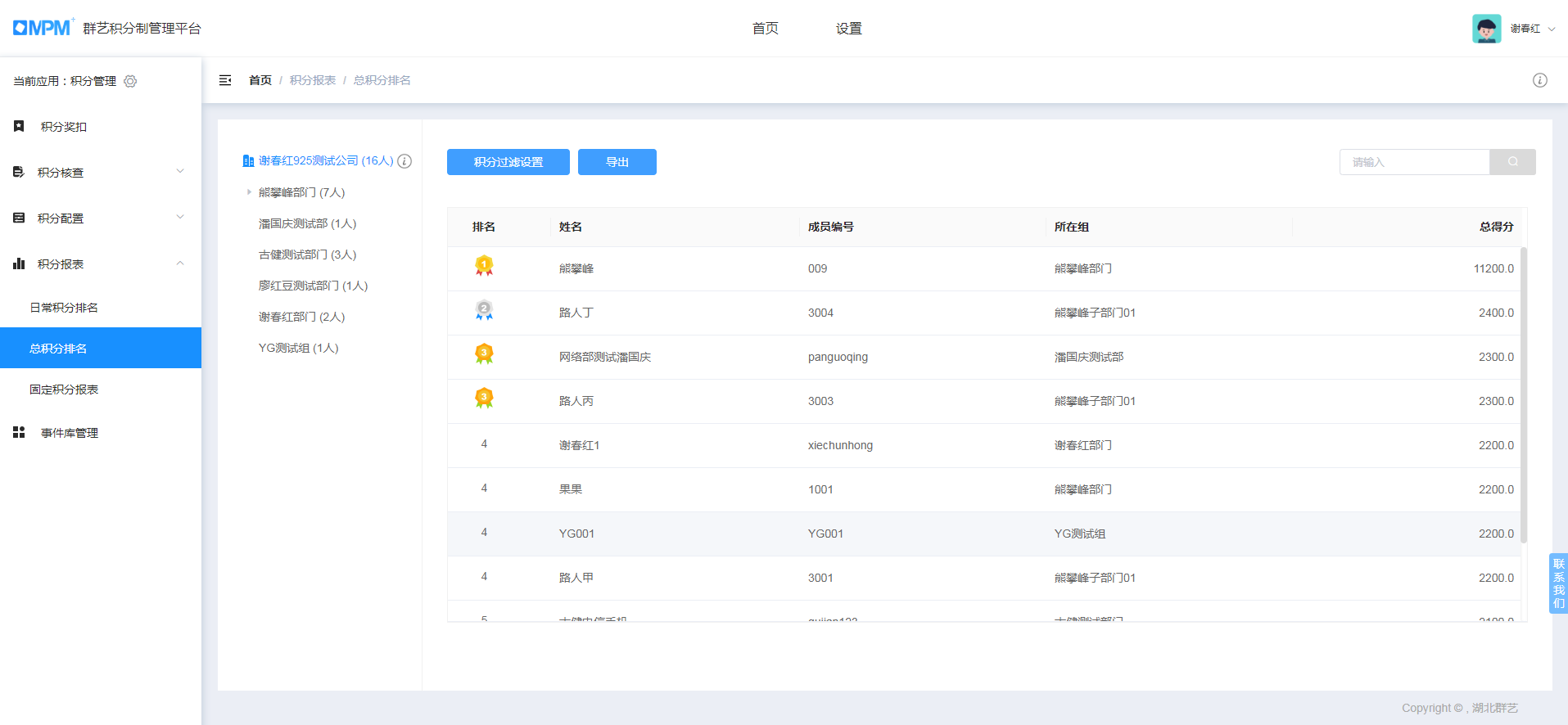The width and height of the screenshot is (1568, 725).
Task: Expand 熊攀峰部门 tree node arrow
Action: click(249, 192)
